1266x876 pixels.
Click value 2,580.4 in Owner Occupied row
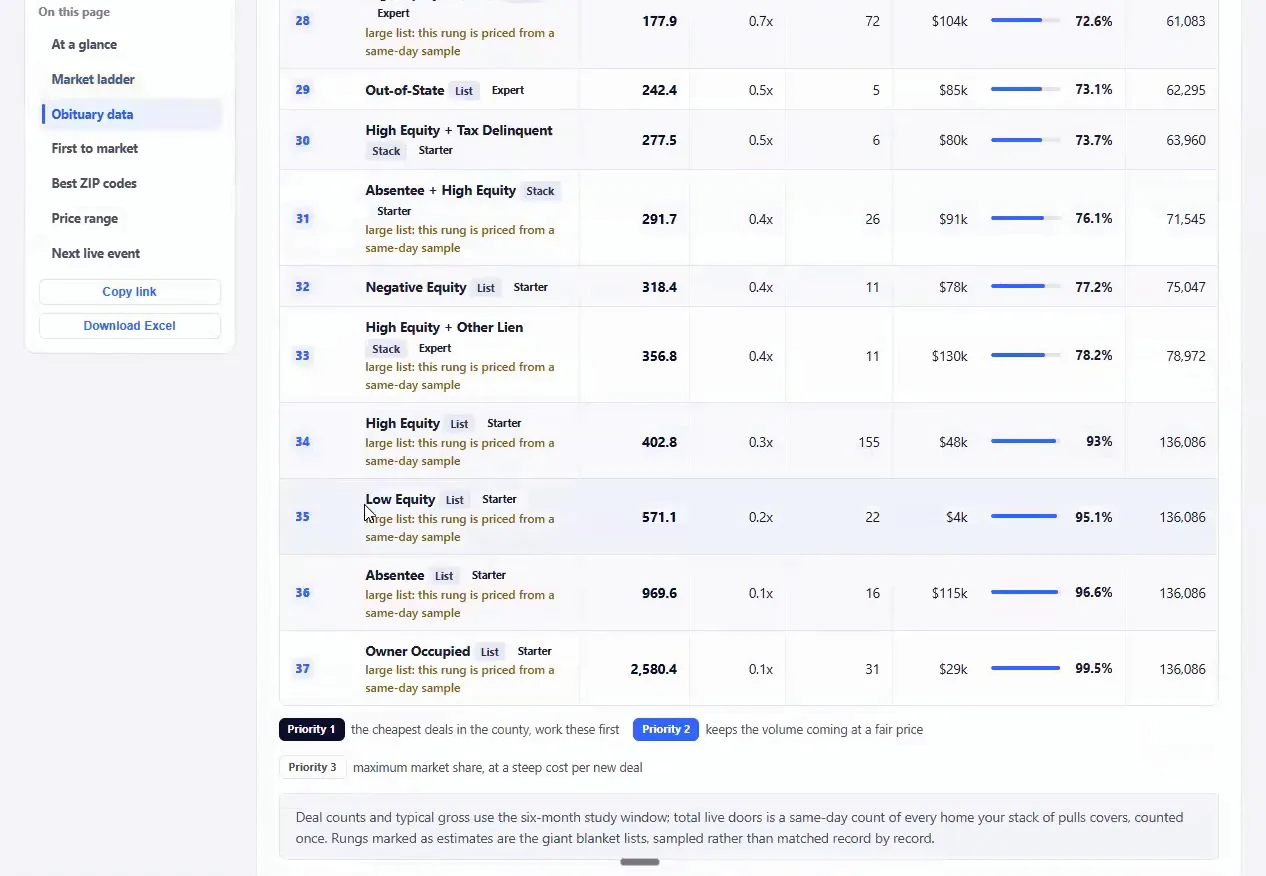[654, 670]
